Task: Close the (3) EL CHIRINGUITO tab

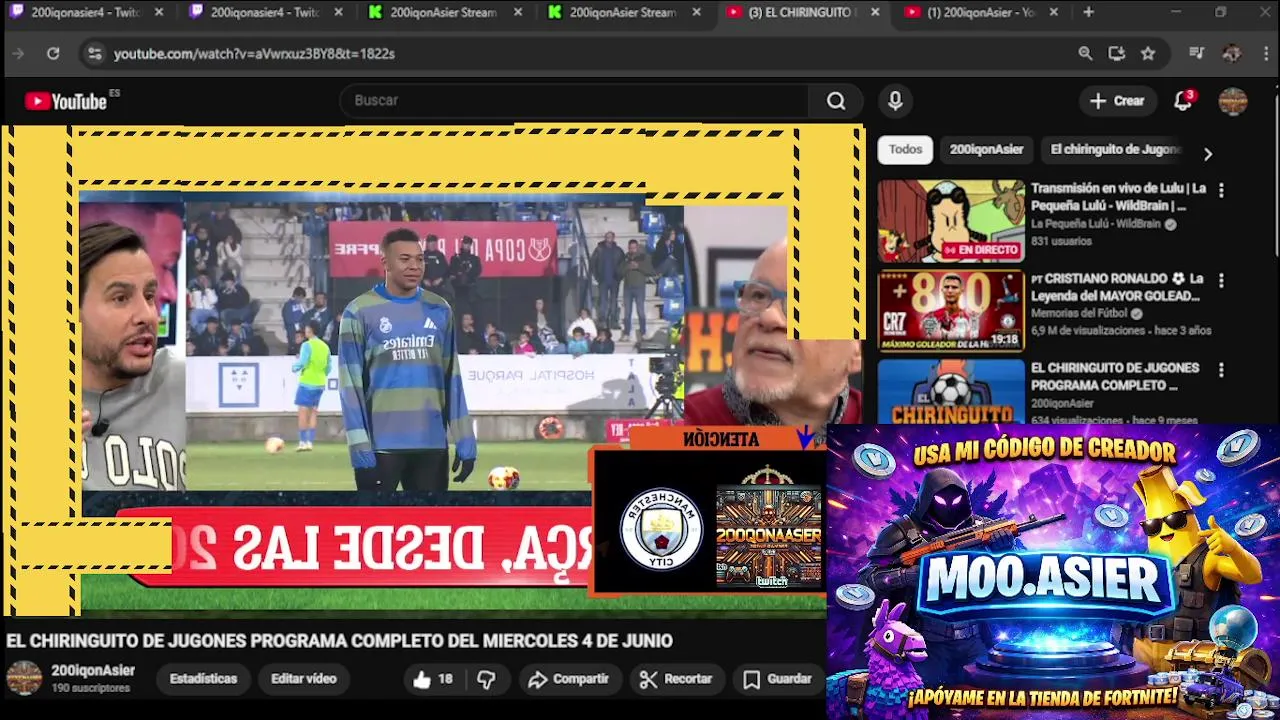Action: pyautogui.click(x=875, y=12)
